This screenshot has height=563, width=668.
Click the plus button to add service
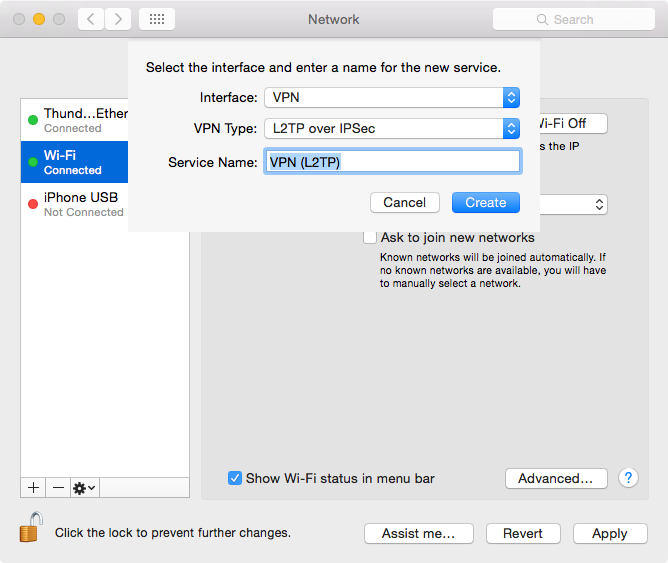coord(33,487)
